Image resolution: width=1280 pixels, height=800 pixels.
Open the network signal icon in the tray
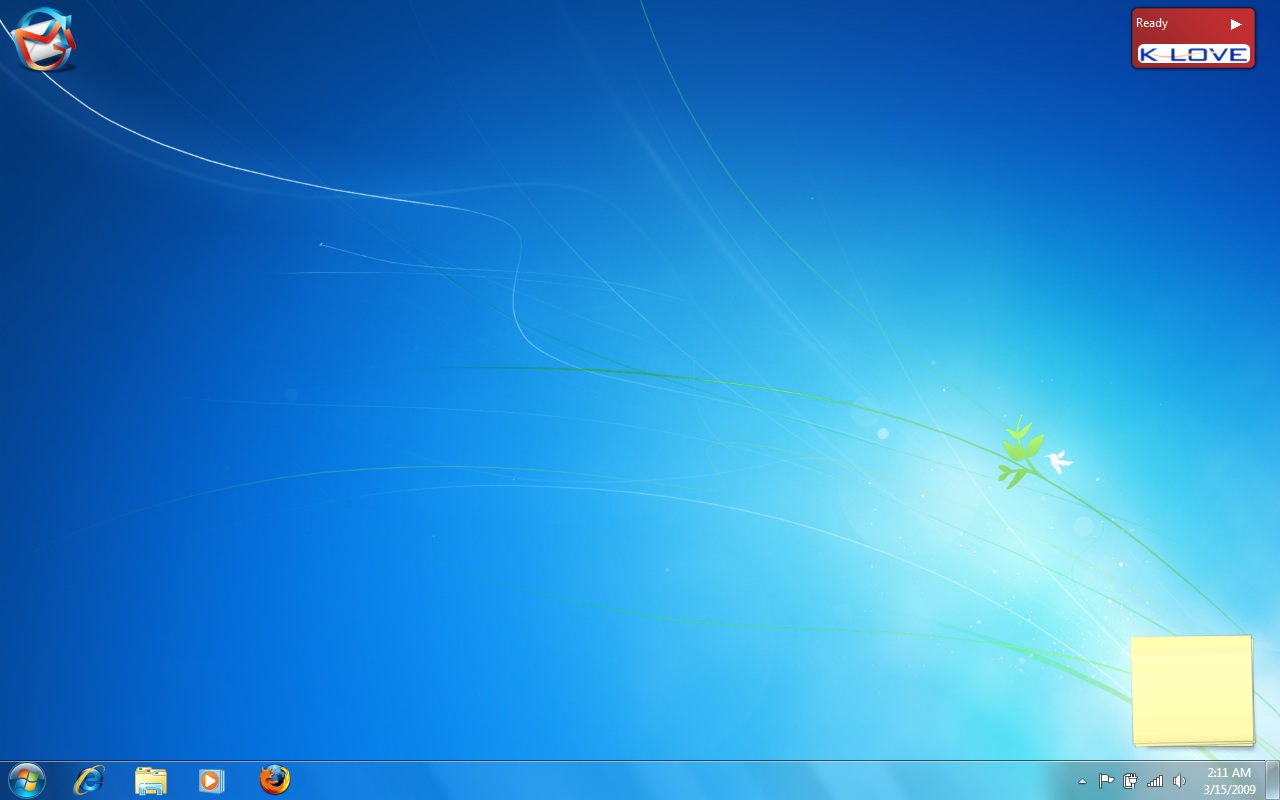(1155, 781)
